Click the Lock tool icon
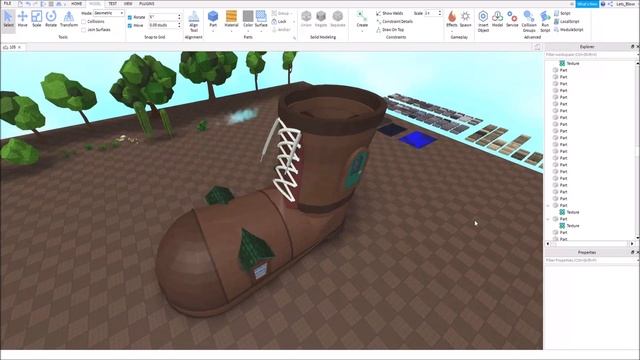The height and width of the screenshot is (360, 640). (x=274, y=21)
